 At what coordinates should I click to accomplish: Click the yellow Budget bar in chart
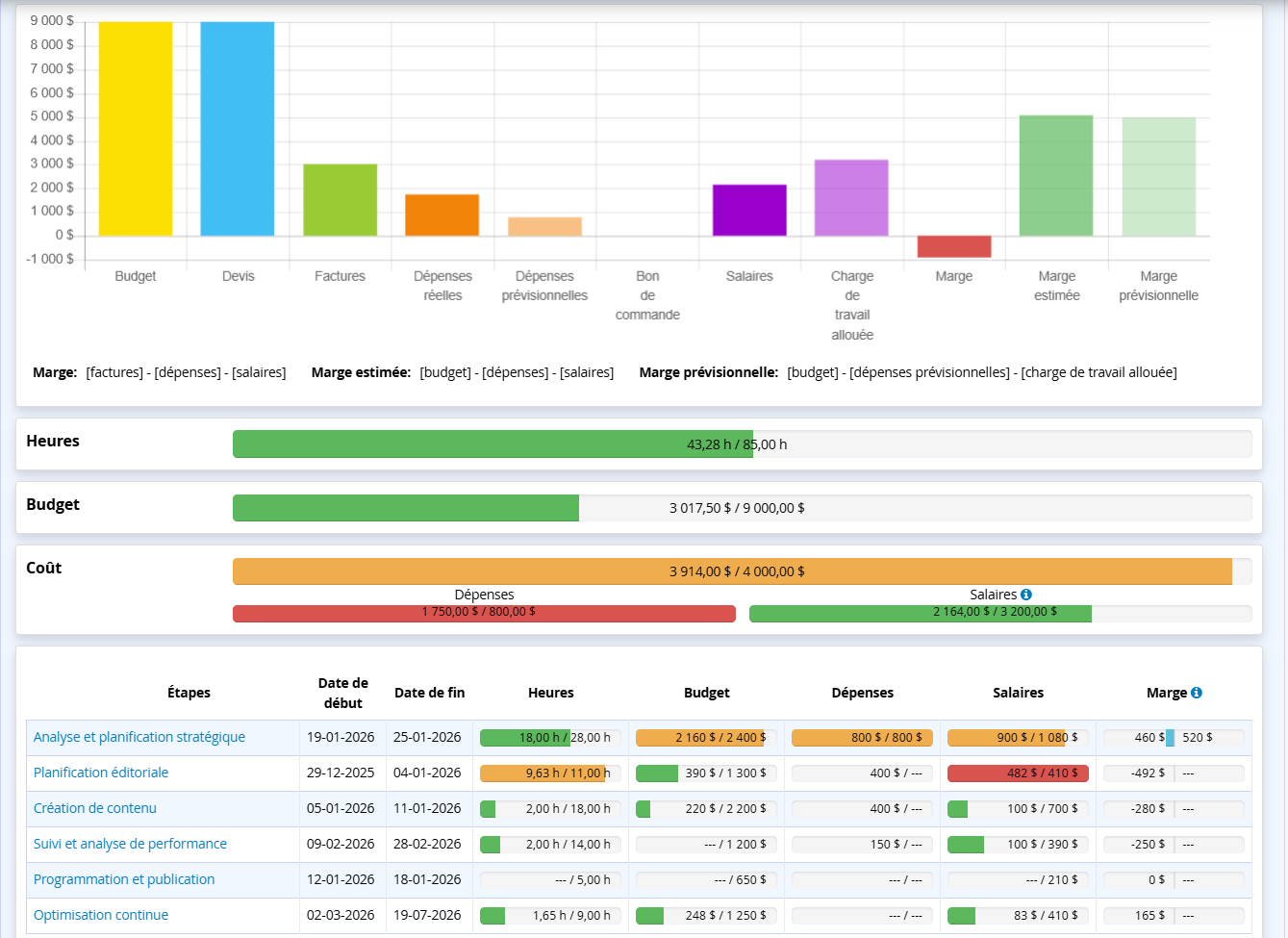[136, 128]
